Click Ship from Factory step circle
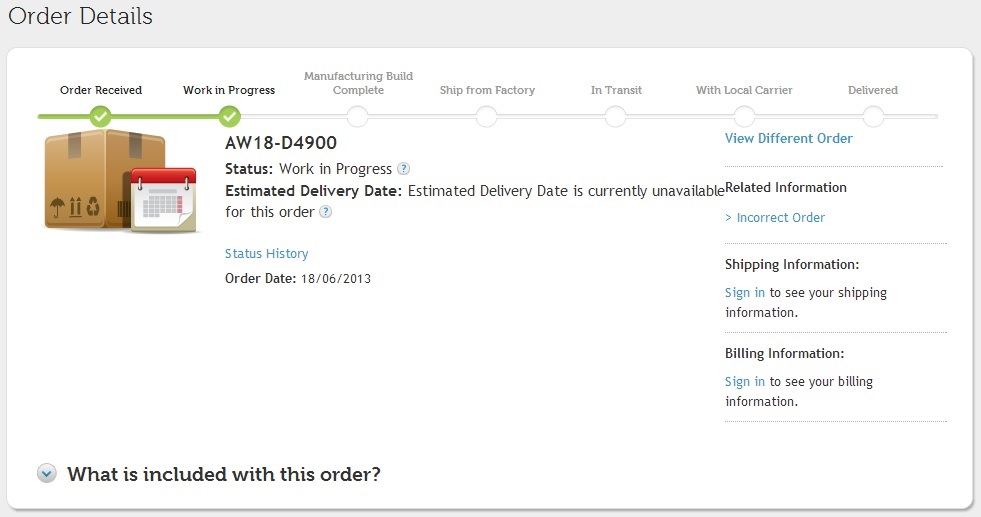 487,117
